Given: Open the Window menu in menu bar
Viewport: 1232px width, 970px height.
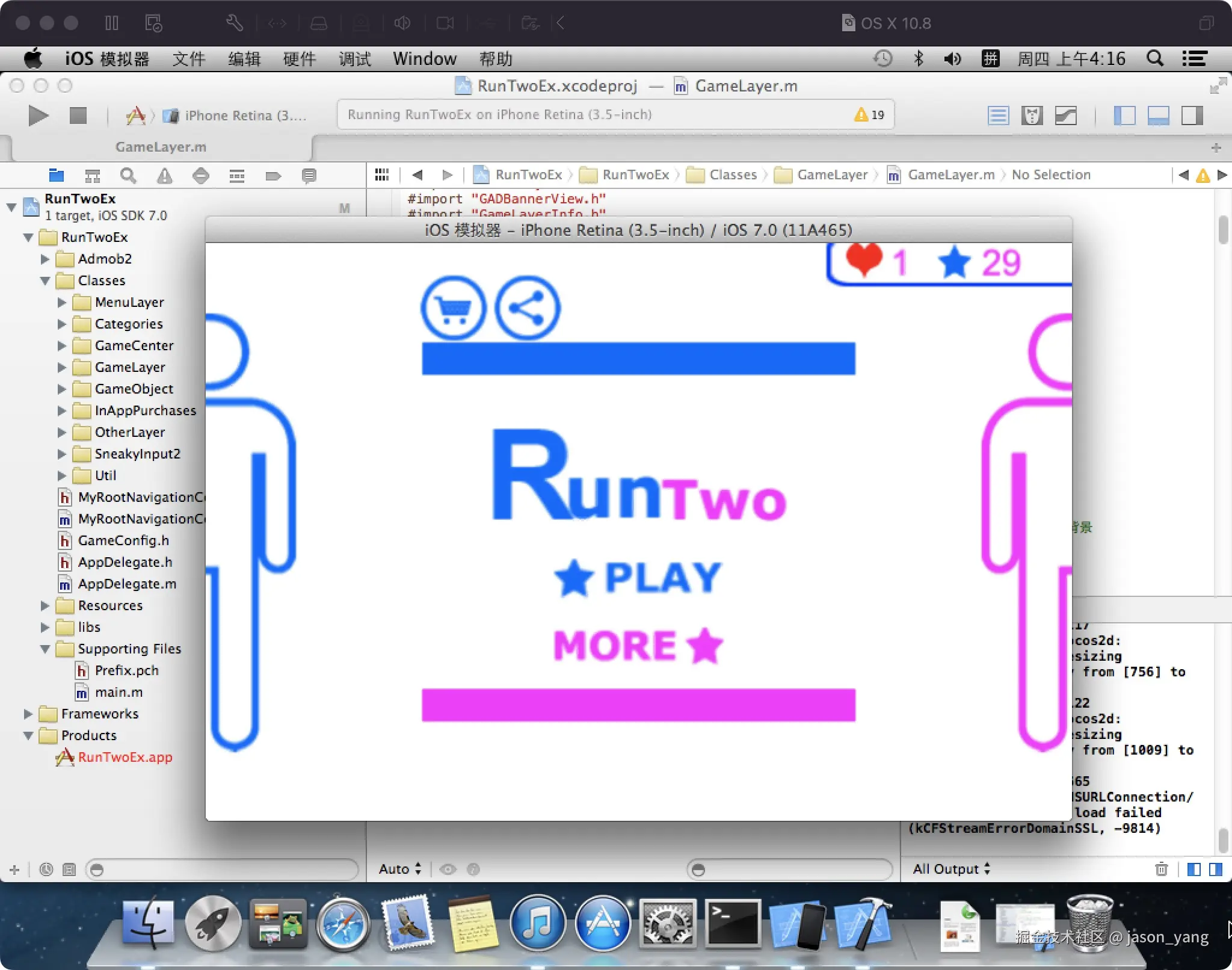Looking at the screenshot, I should 424,59.
